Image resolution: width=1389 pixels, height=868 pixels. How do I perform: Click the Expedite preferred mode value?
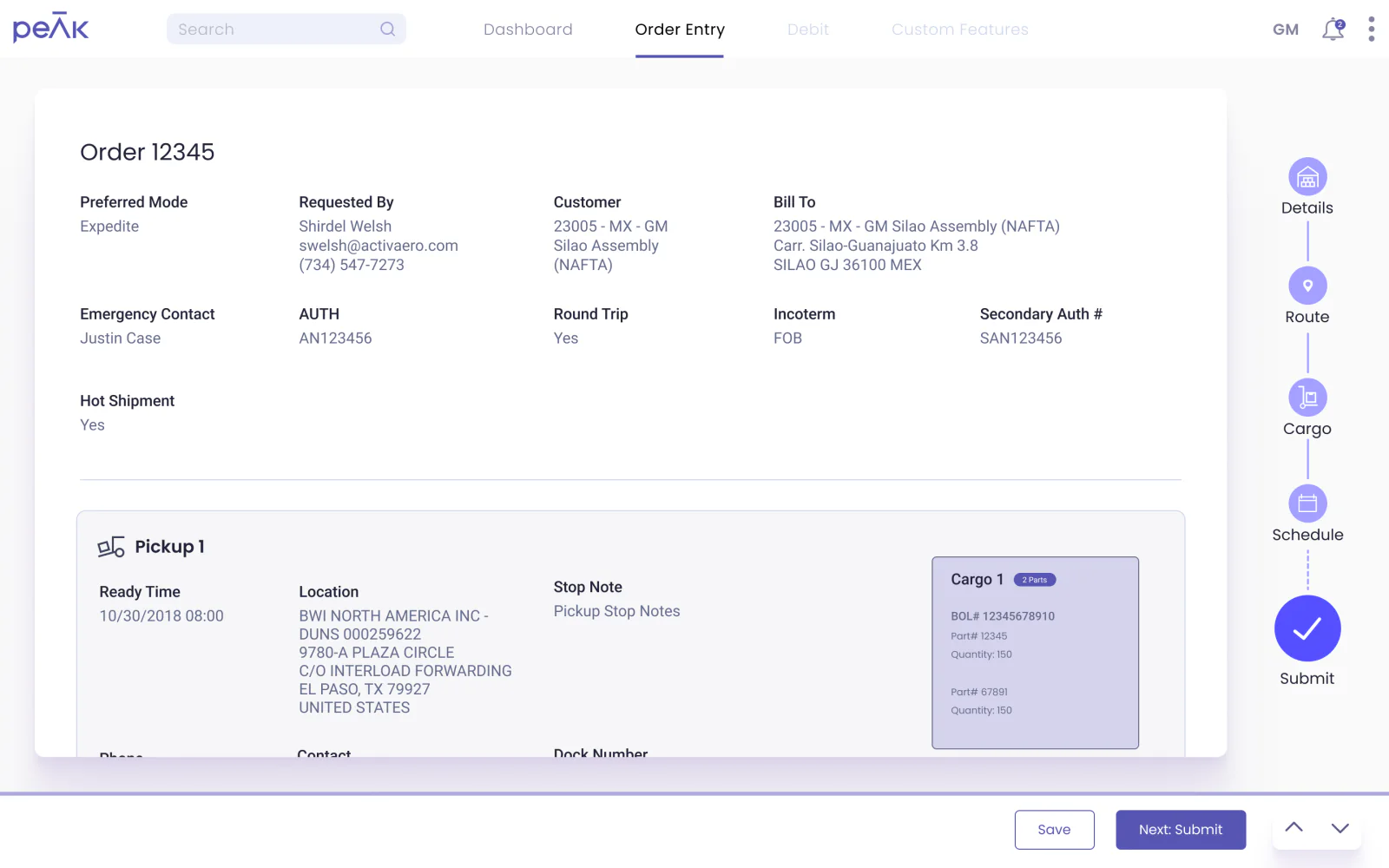(109, 227)
